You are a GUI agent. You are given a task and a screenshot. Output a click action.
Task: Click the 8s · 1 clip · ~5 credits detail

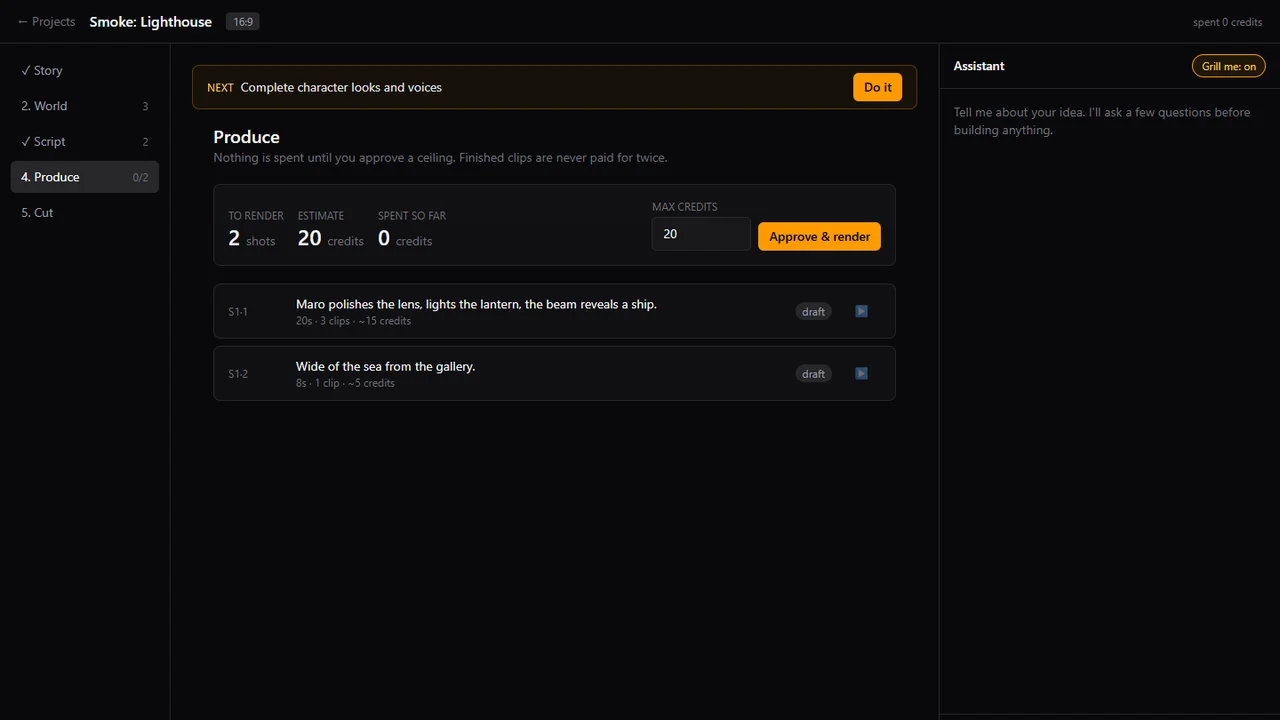coord(345,383)
